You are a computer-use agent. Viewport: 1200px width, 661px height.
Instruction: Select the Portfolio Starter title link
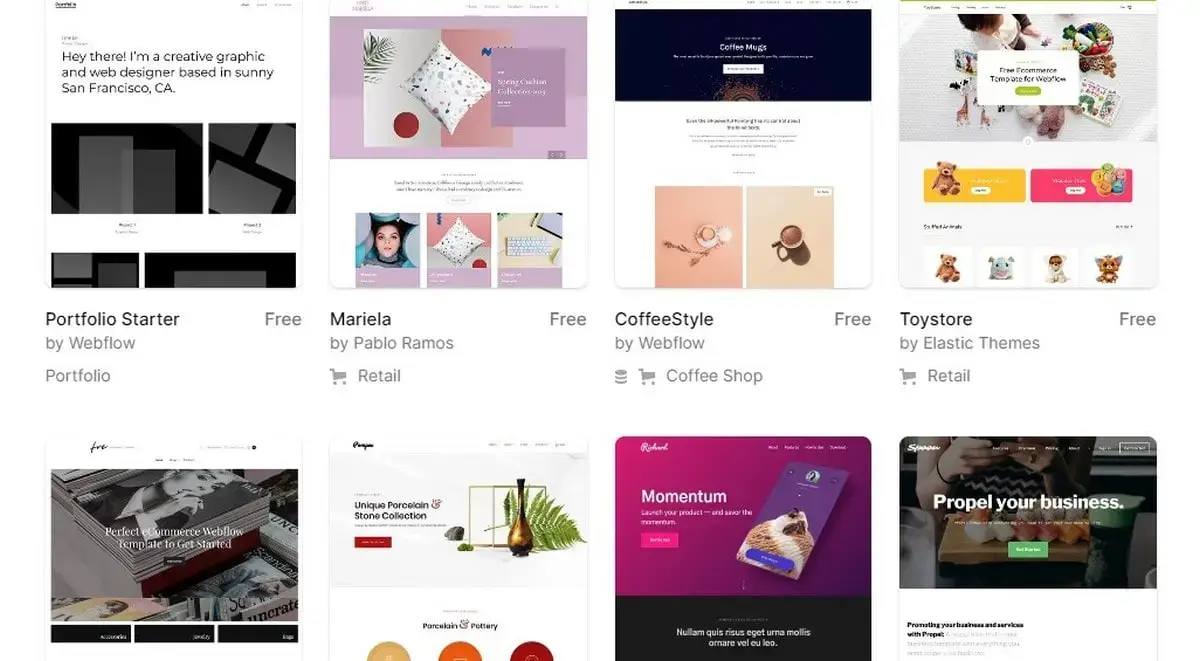click(x=112, y=319)
